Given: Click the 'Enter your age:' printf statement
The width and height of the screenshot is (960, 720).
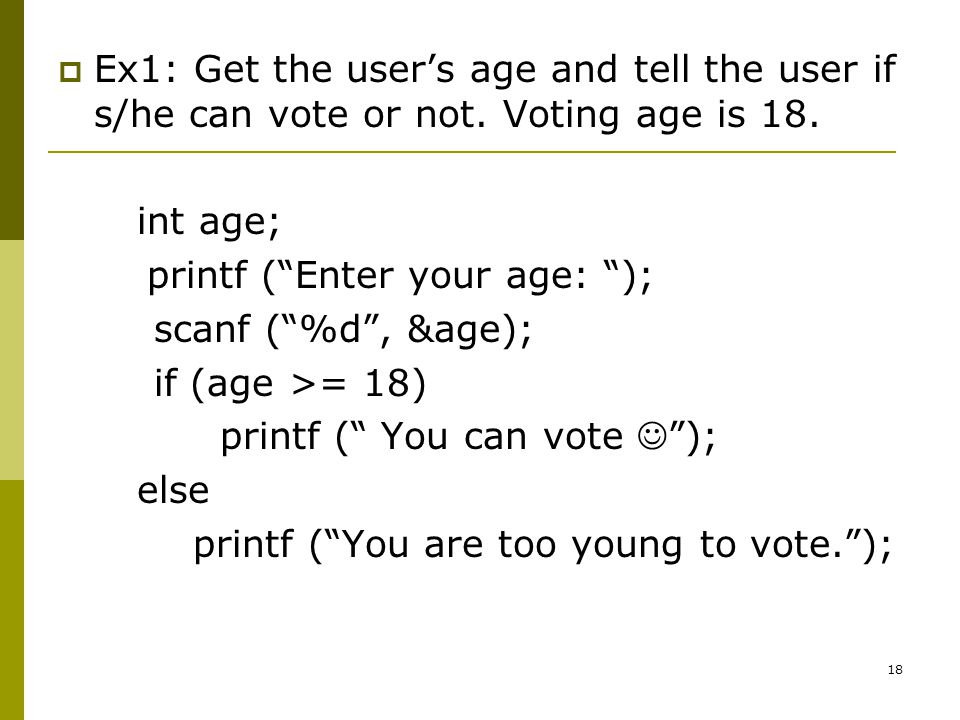Looking at the screenshot, I should pyautogui.click(x=400, y=276).
